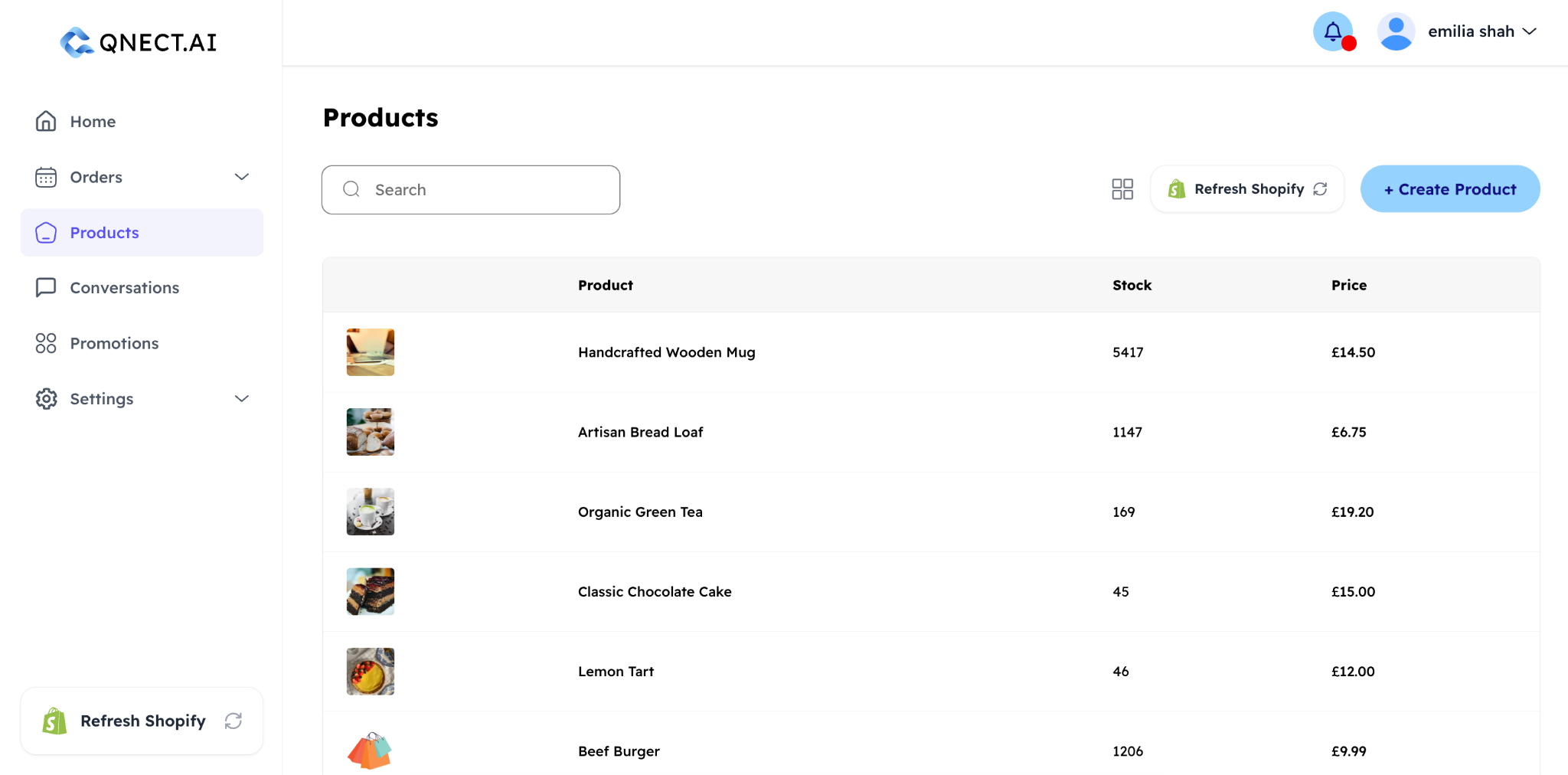Click the search magnifier icon
This screenshot has width=1568, height=775.
351,188
